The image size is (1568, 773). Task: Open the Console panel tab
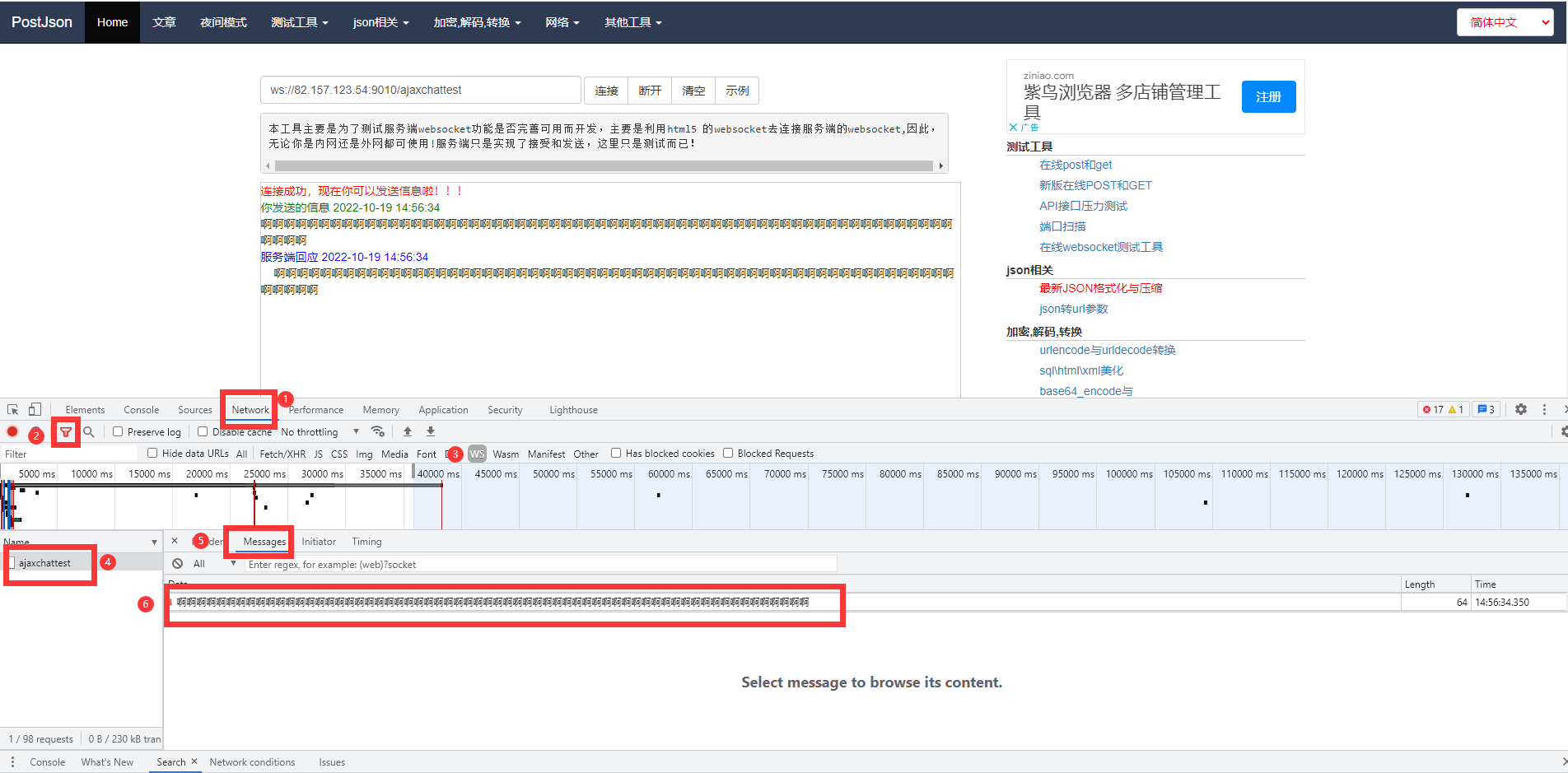[x=141, y=409]
